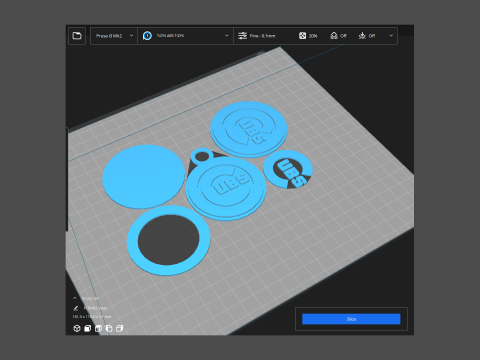The width and height of the screenshot is (480, 360).
Task: Expand print settings panel chevron
Action: pos(391,36)
